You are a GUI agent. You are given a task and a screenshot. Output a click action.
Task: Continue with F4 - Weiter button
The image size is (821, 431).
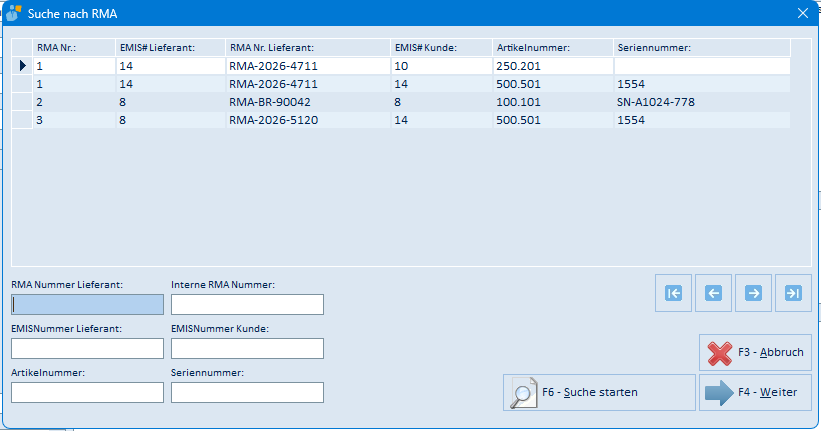point(755,392)
